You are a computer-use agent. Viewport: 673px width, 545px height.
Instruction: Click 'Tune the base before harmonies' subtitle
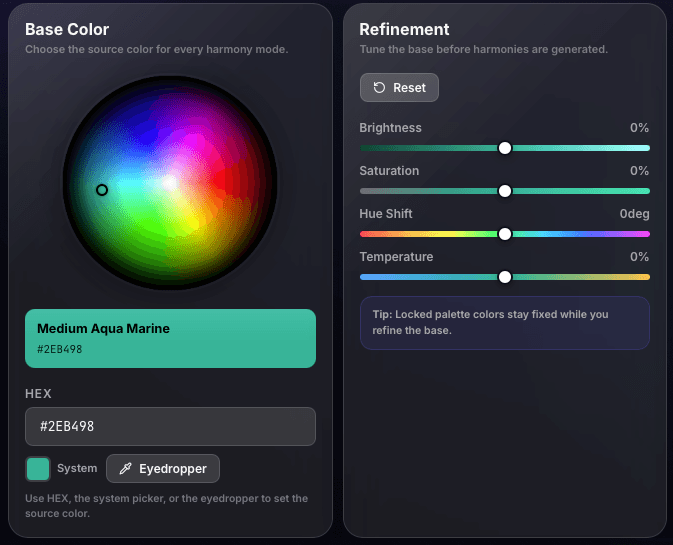pos(484,49)
